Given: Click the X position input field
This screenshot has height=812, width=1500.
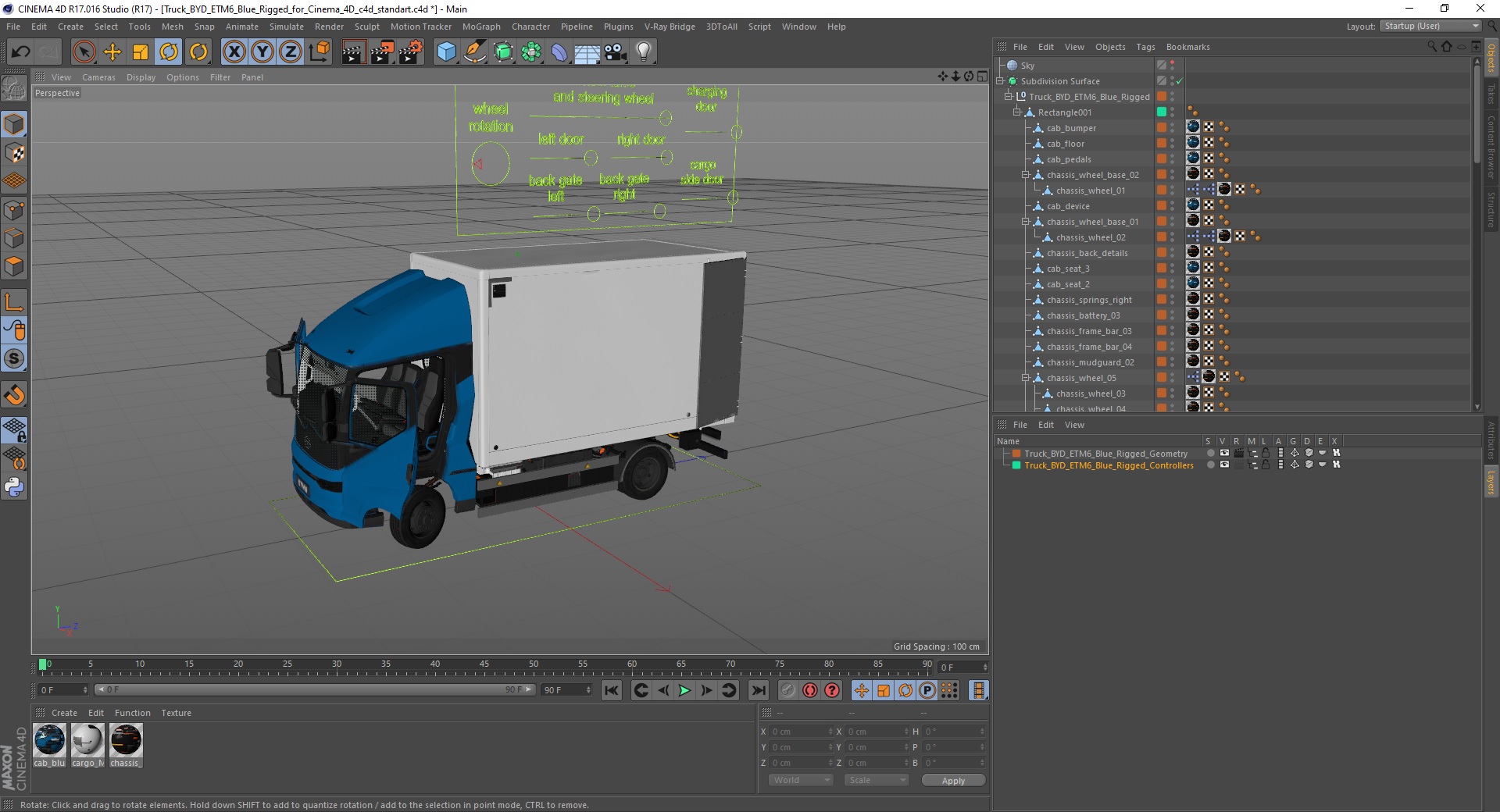Looking at the screenshot, I should coord(801,732).
